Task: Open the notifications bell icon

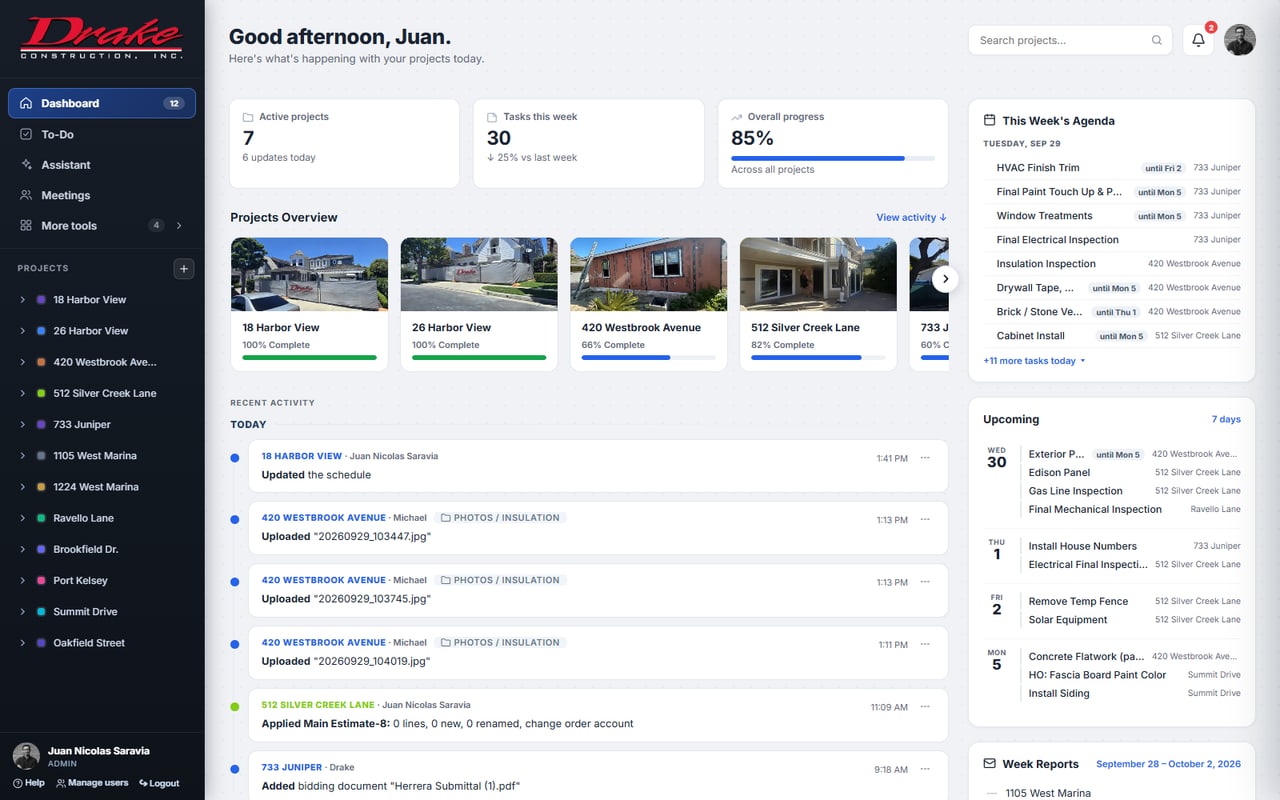Action: (x=1198, y=40)
